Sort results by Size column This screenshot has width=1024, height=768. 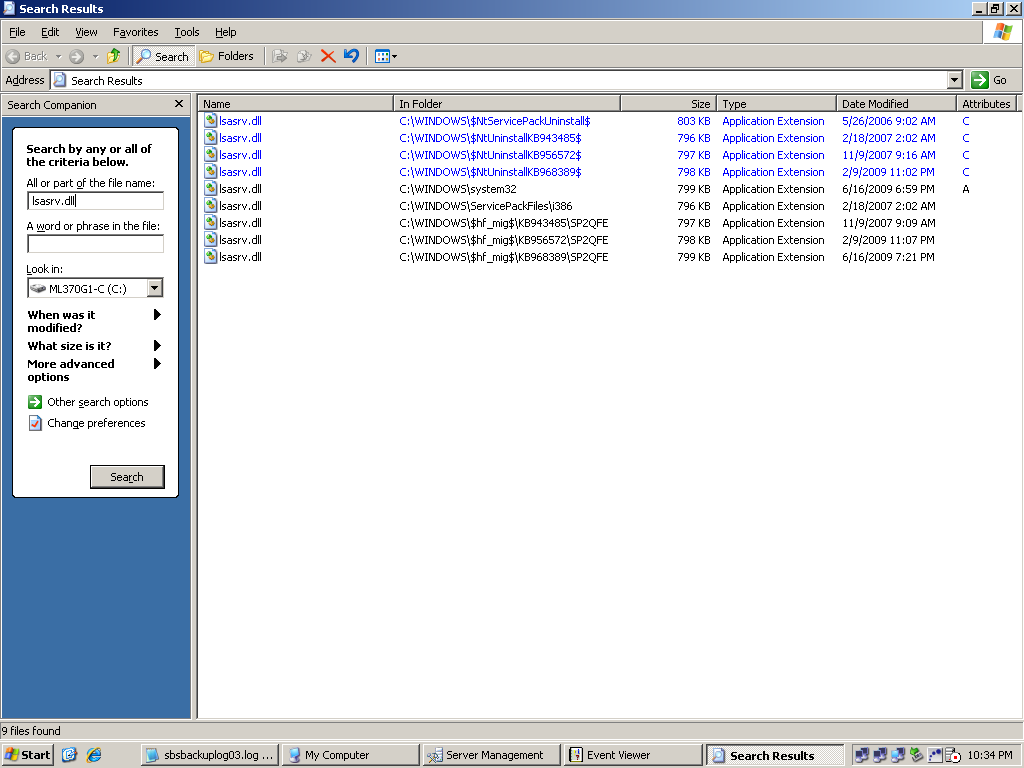(x=669, y=104)
